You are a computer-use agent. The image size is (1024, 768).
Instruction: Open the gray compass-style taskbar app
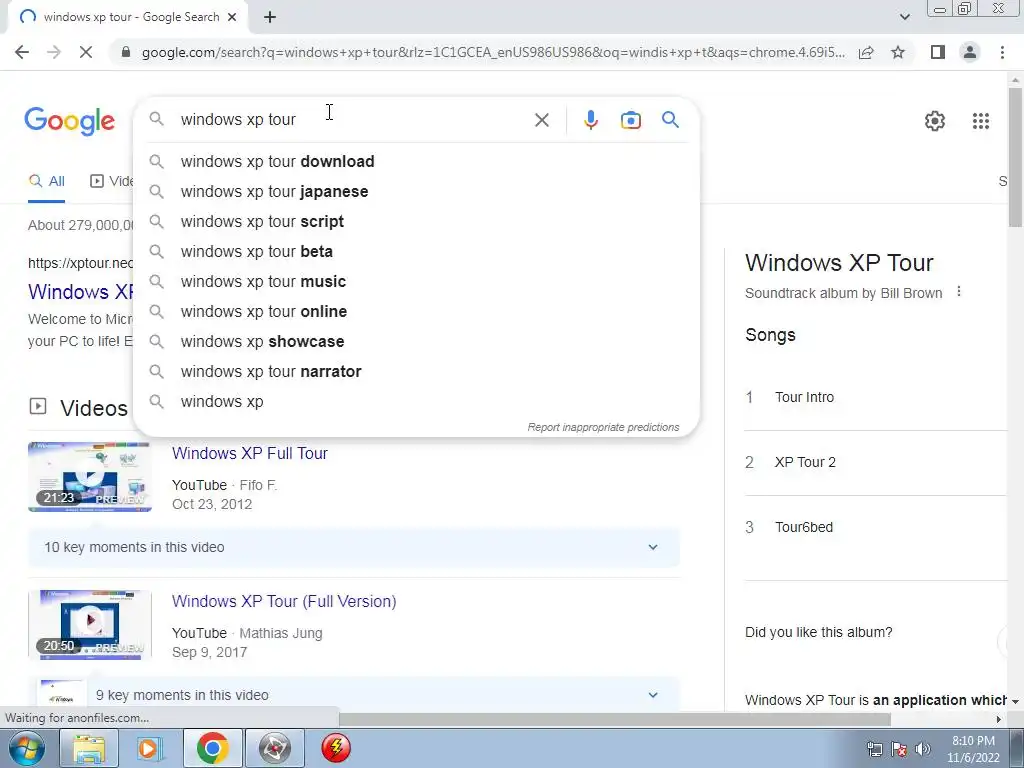(x=274, y=748)
